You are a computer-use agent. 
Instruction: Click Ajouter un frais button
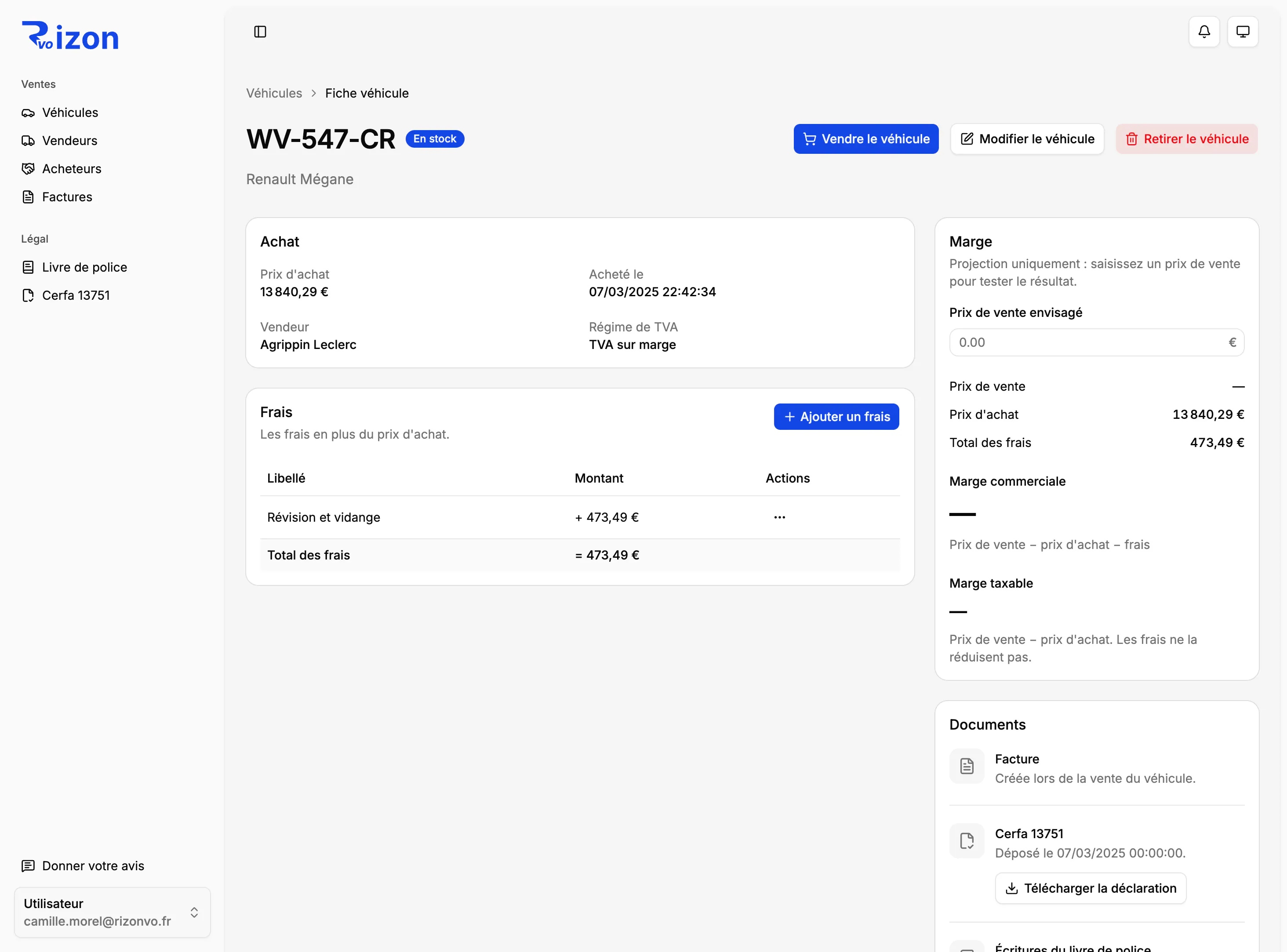pyautogui.click(x=836, y=417)
